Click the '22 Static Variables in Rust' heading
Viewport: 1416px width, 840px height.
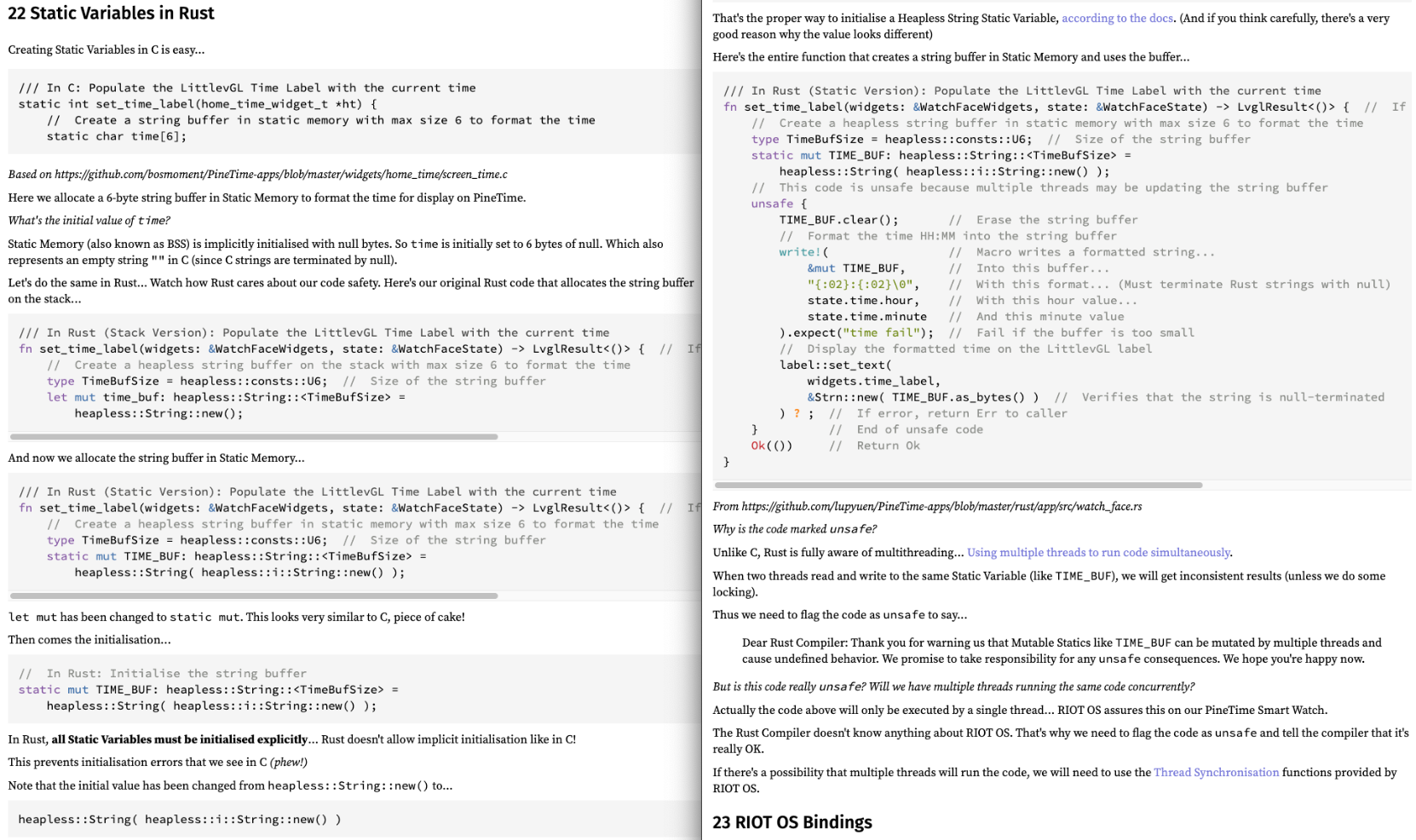(x=111, y=14)
